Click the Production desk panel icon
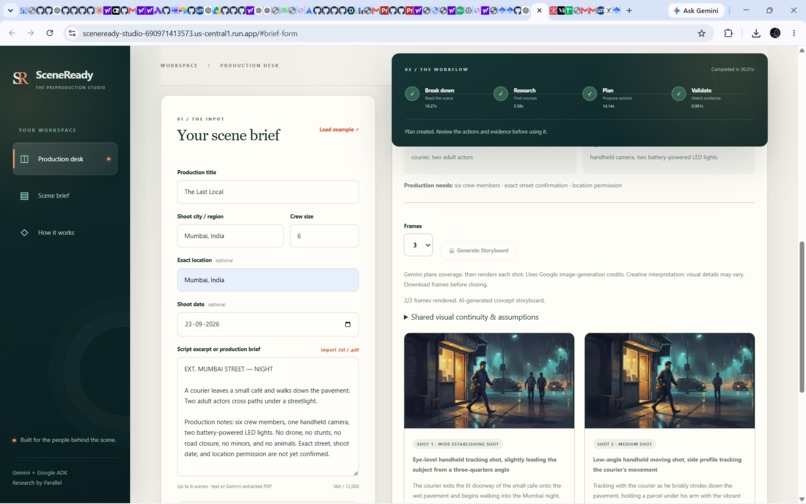The image size is (806, 504). click(24, 159)
